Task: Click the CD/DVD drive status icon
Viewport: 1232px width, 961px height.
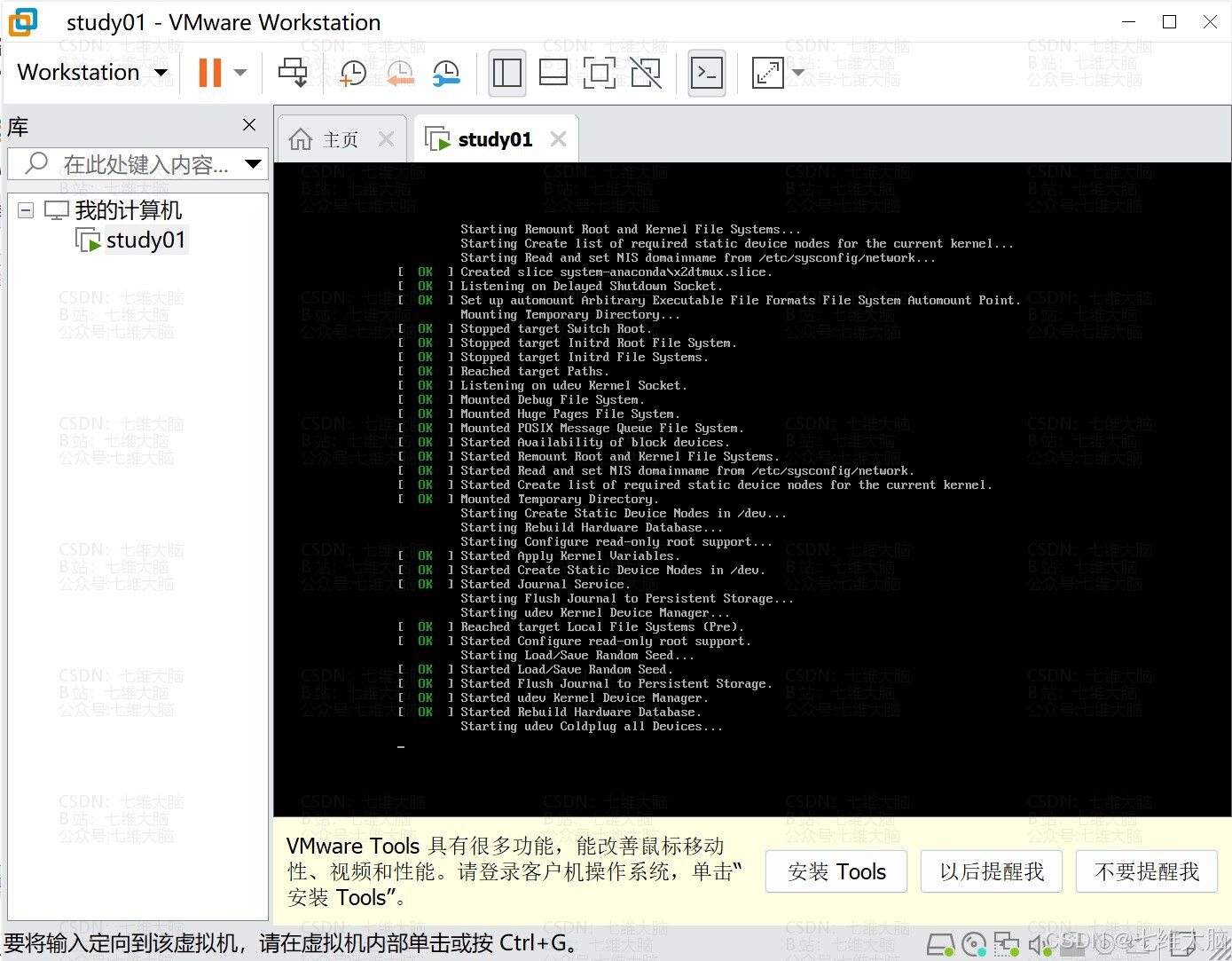Action: coord(973,944)
